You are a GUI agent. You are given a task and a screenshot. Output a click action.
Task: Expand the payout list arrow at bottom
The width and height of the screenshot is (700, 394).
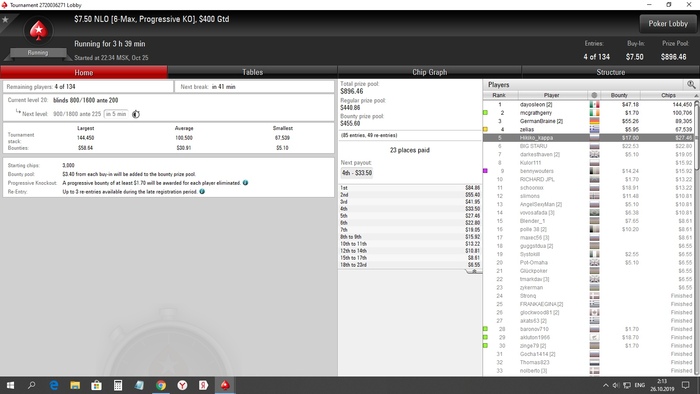474,271
